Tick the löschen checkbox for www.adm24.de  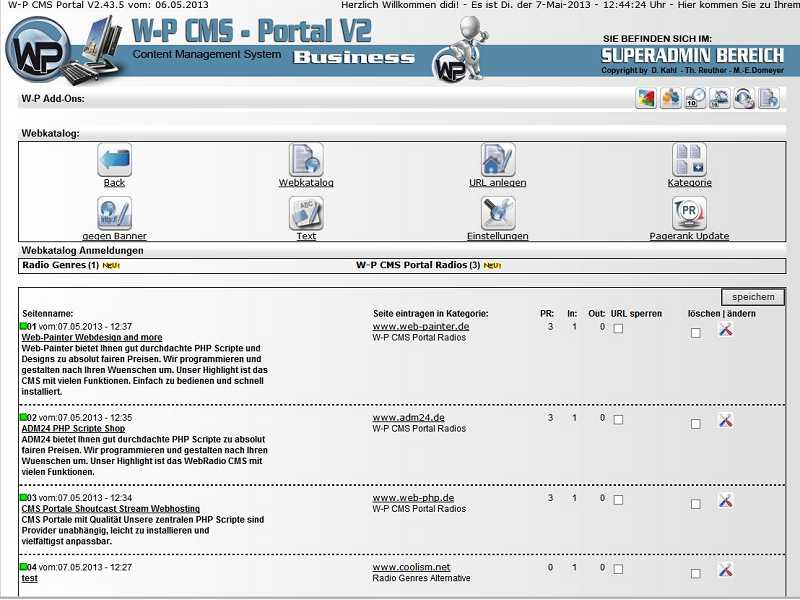[x=696, y=423]
